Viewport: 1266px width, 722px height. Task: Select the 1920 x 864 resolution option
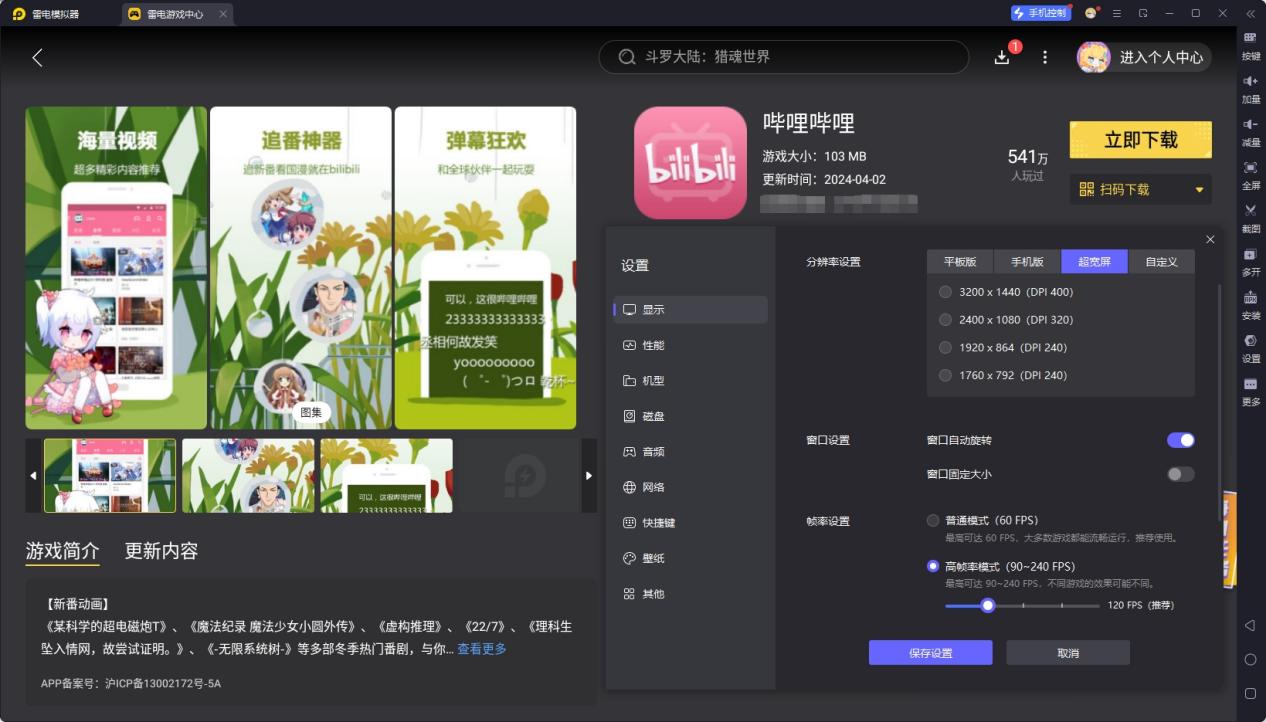click(x=1004, y=348)
